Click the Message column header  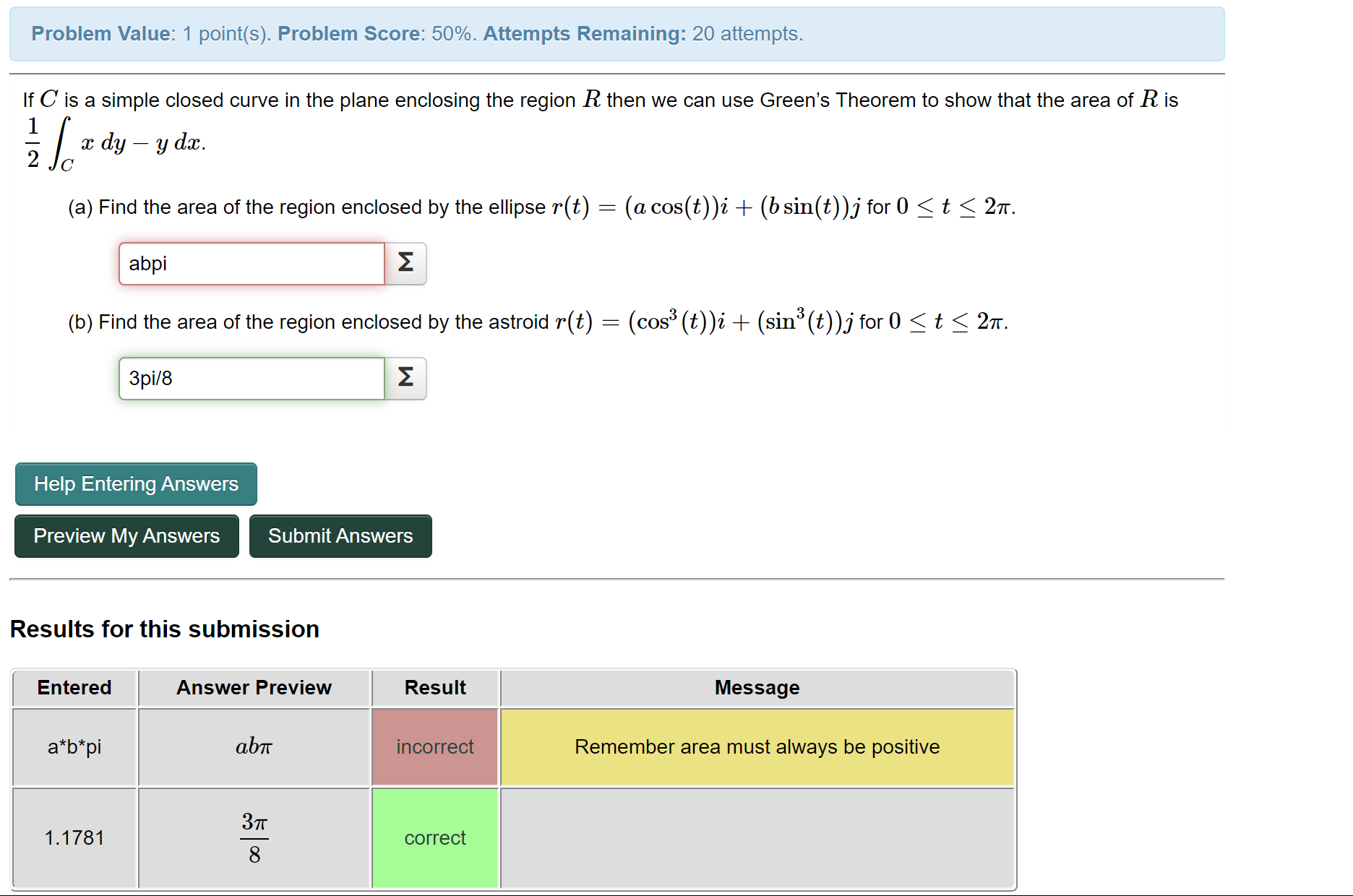pyautogui.click(x=756, y=688)
